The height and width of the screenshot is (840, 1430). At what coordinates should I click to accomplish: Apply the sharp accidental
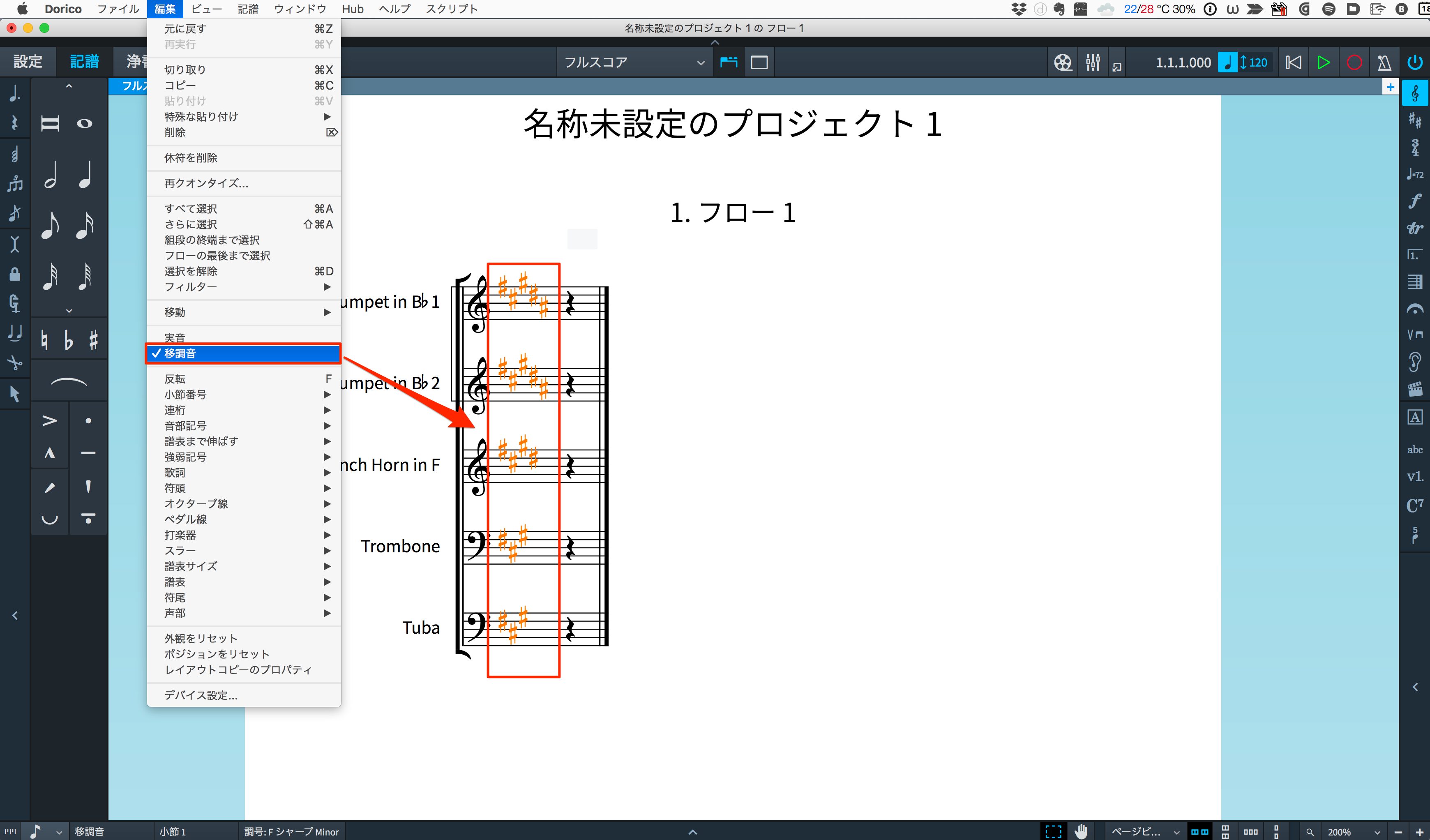pyautogui.click(x=94, y=340)
